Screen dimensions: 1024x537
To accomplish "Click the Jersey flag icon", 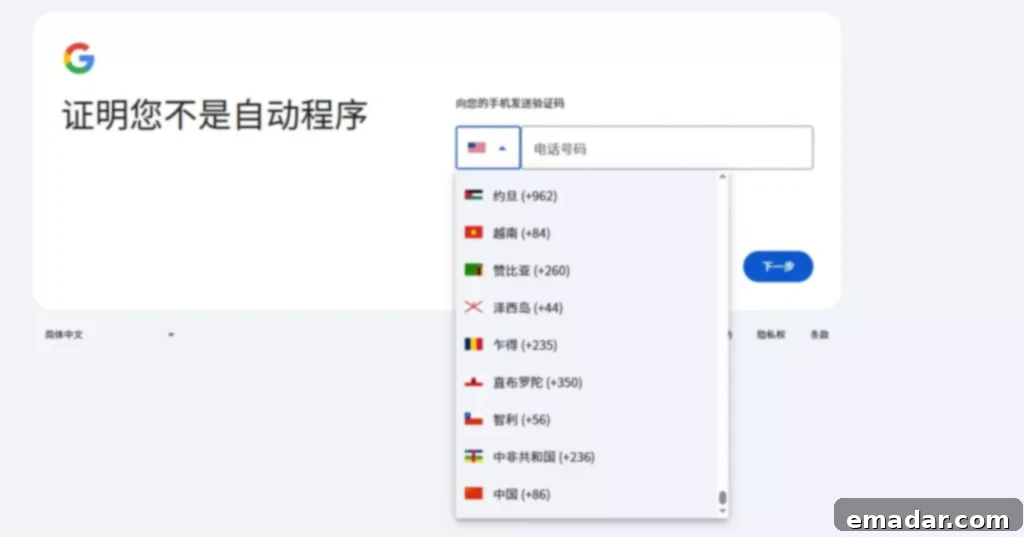I will pos(473,306).
